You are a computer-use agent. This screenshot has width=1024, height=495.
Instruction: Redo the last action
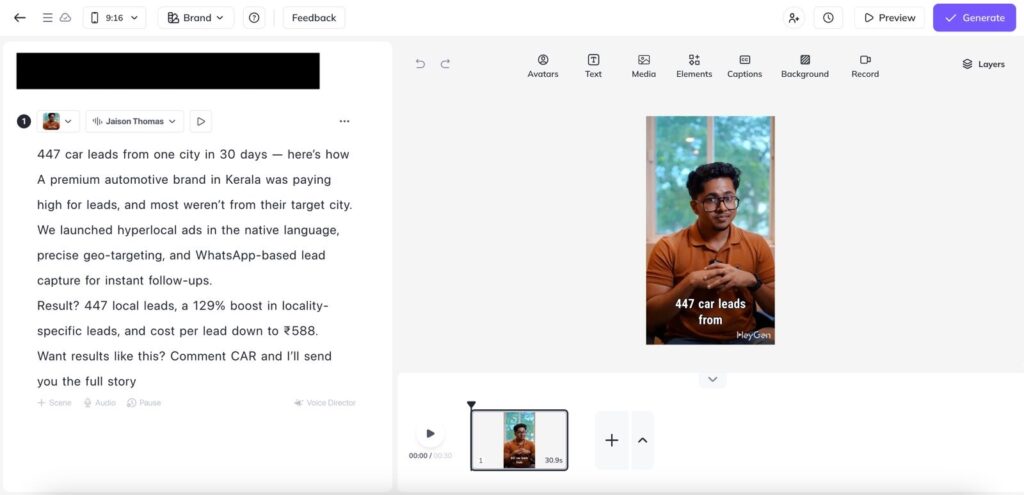point(445,63)
